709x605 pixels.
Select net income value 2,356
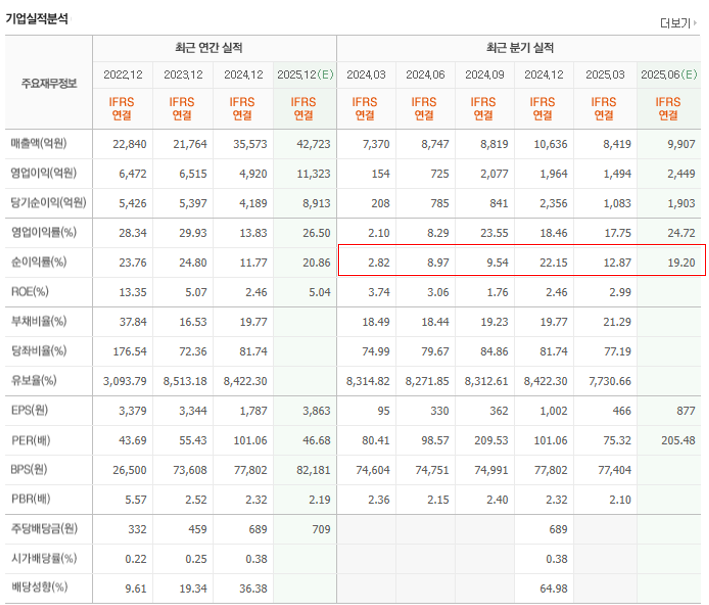553,203
